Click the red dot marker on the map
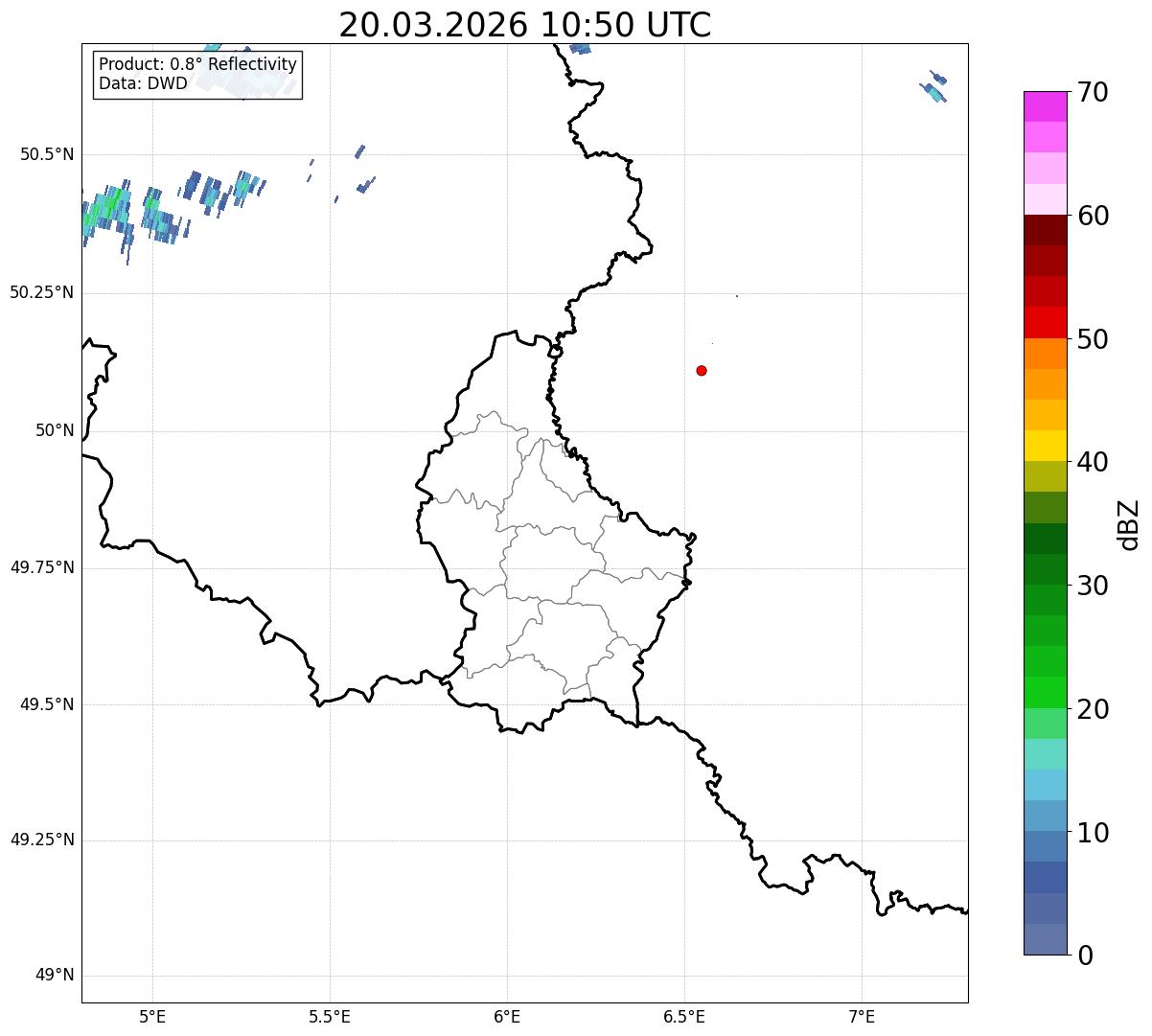 702,371
